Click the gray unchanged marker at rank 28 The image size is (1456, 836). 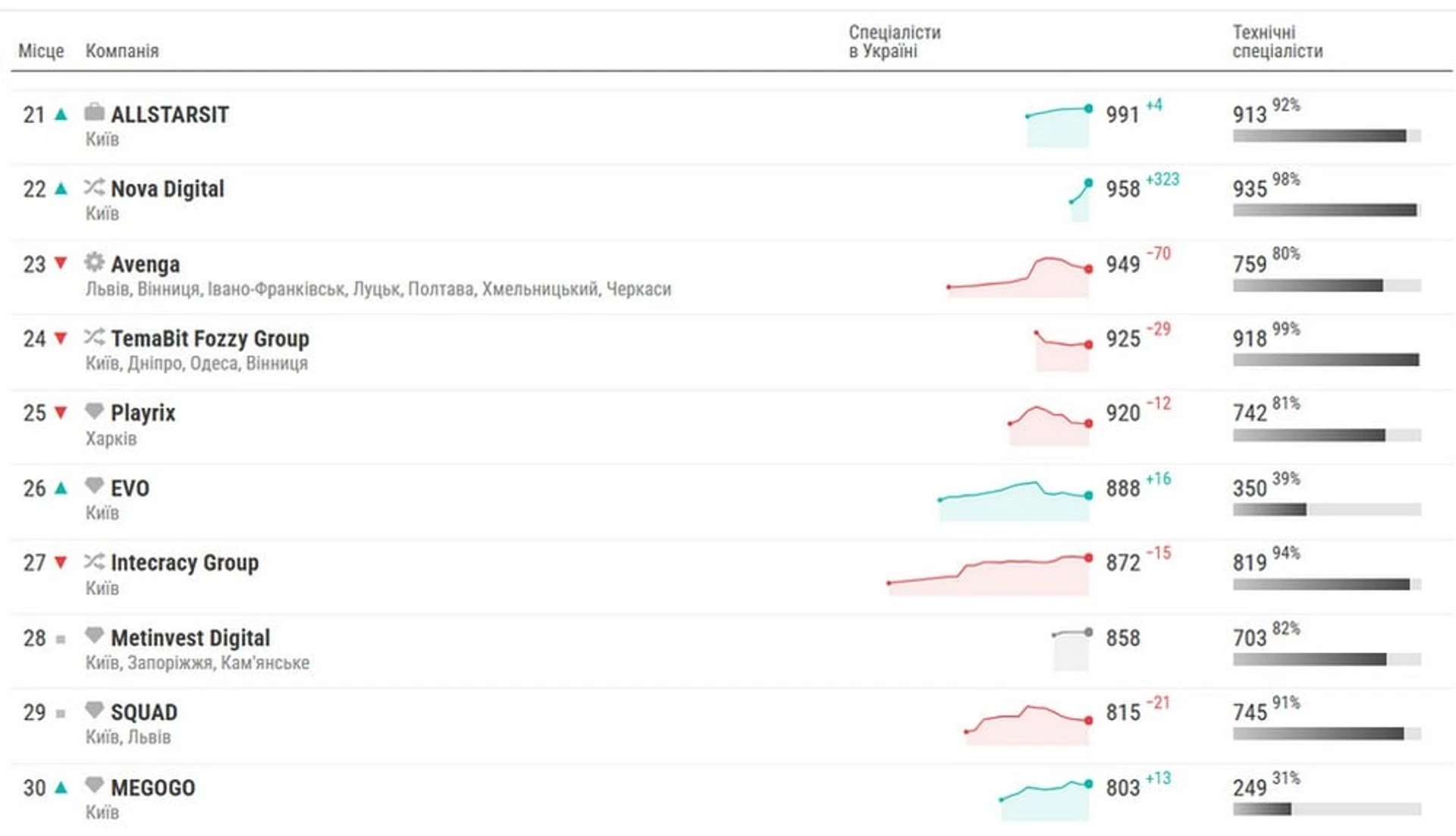(61, 639)
